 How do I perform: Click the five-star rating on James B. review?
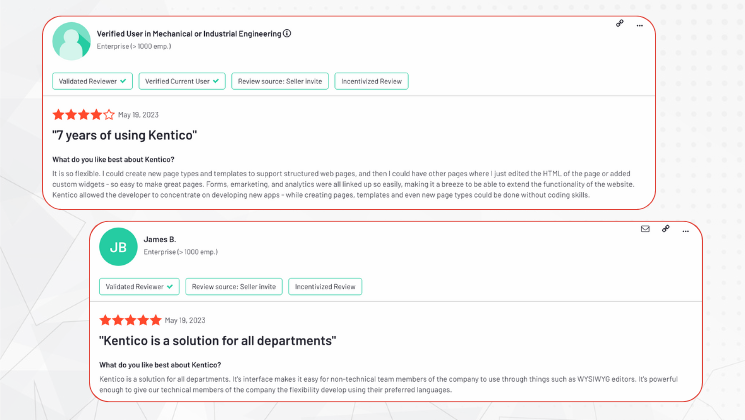coord(130,320)
